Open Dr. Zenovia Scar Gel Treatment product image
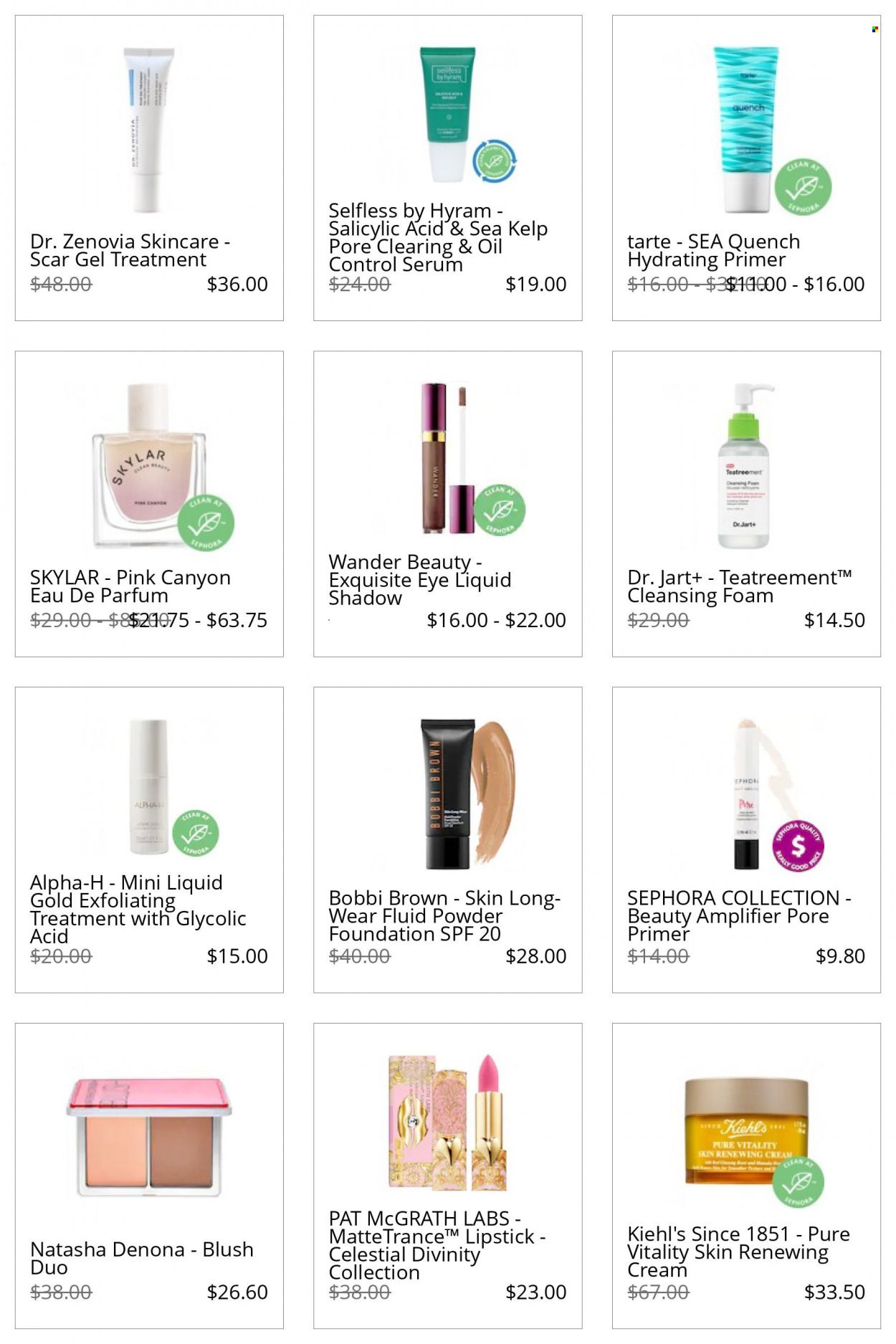This screenshot has height=1344, width=896. (x=149, y=130)
